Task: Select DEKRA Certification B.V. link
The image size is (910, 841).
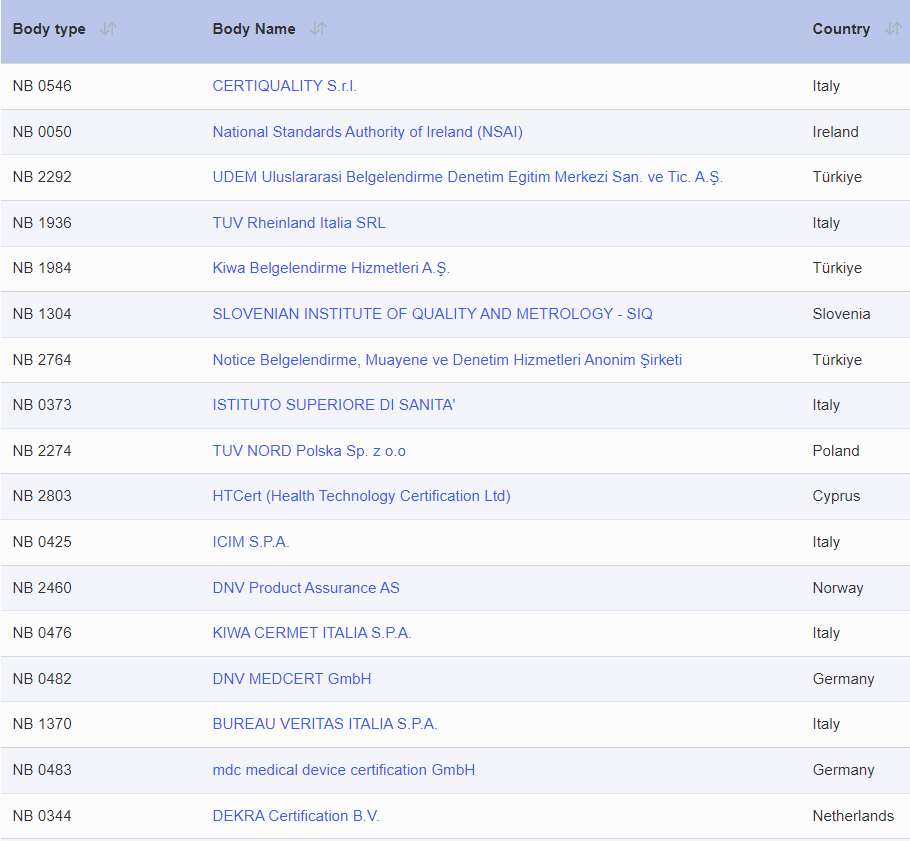Action: [x=296, y=816]
